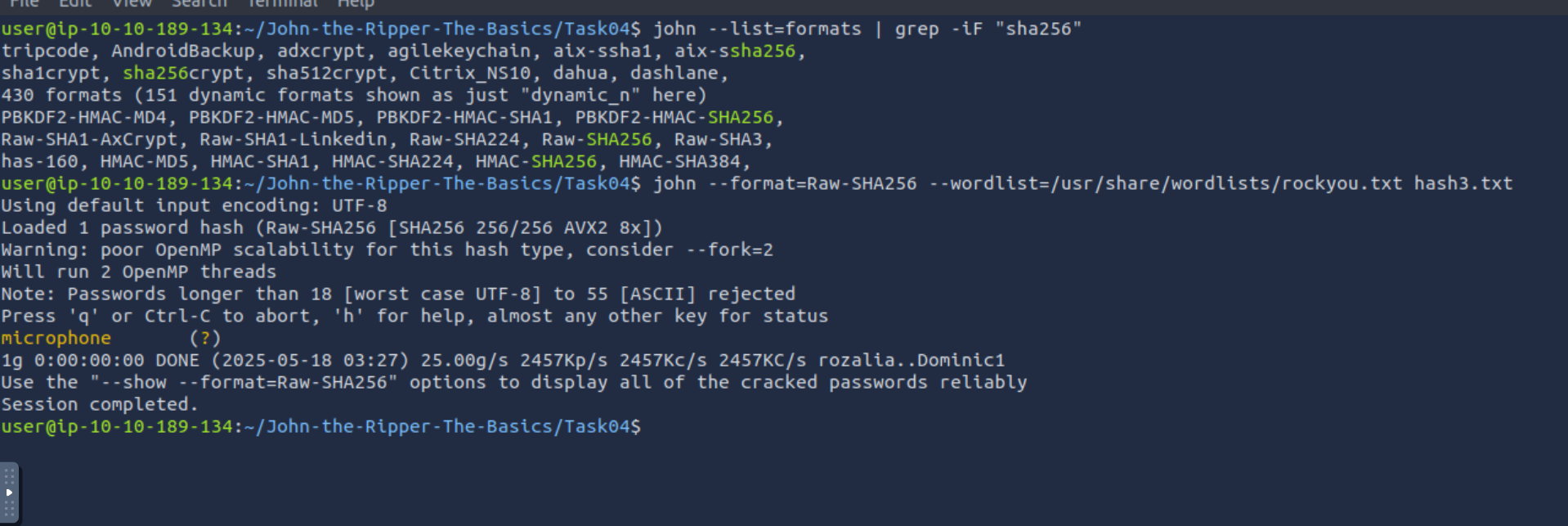Open the Help menu
This screenshot has width=1568, height=526.
click(356, 3)
